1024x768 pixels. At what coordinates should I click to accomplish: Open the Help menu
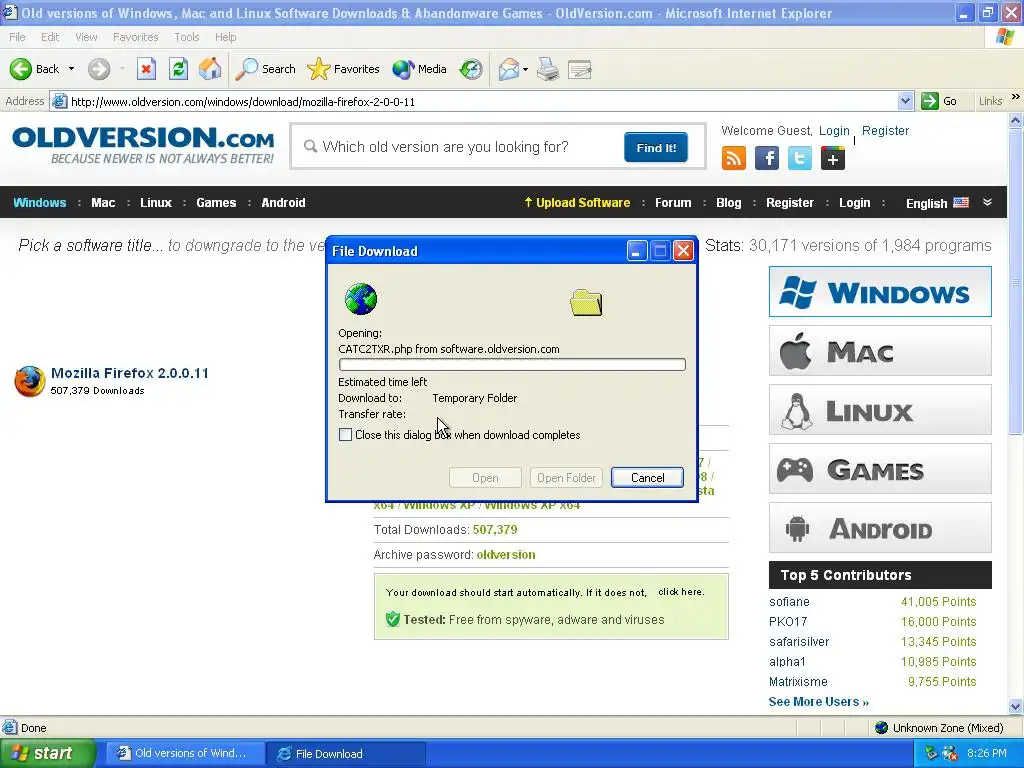point(225,37)
